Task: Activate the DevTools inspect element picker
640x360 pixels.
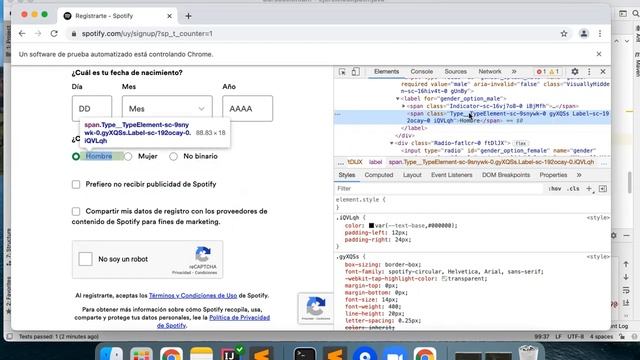Action: (x=342, y=72)
